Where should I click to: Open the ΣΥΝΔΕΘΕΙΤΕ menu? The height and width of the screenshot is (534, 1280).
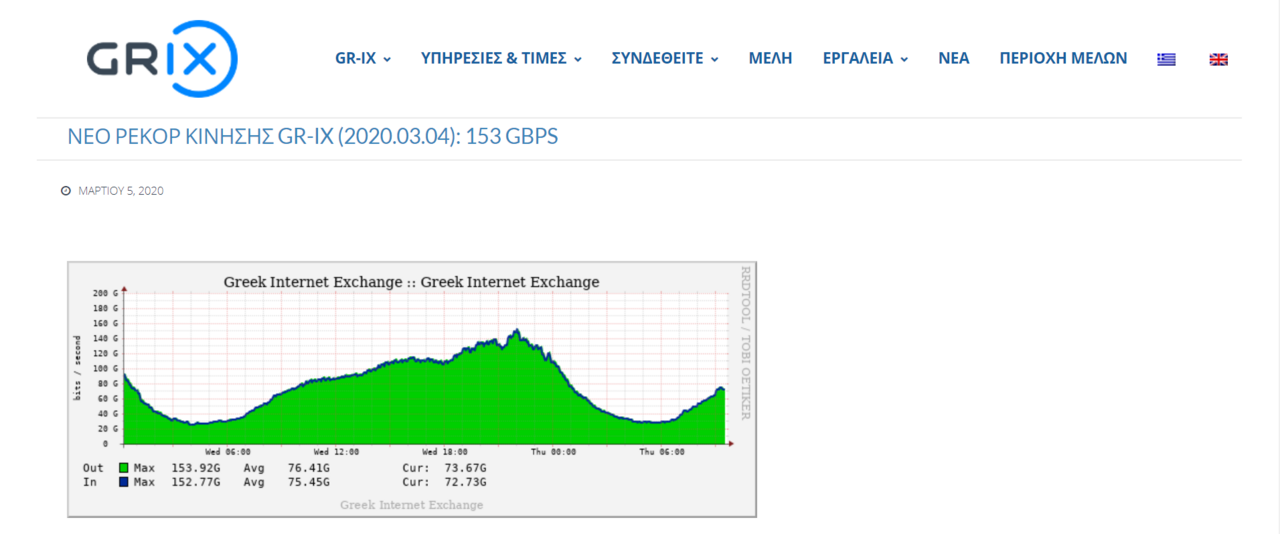(x=658, y=58)
